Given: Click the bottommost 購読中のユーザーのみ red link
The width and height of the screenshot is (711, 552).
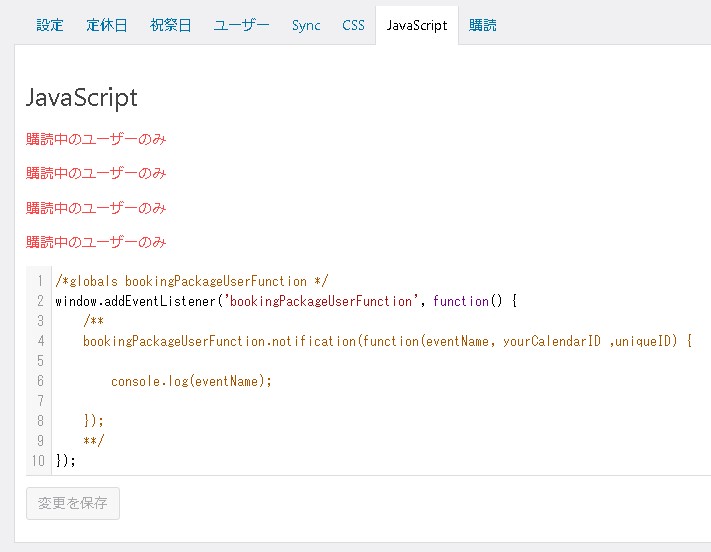Looking at the screenshot, I should click(96, 242).
